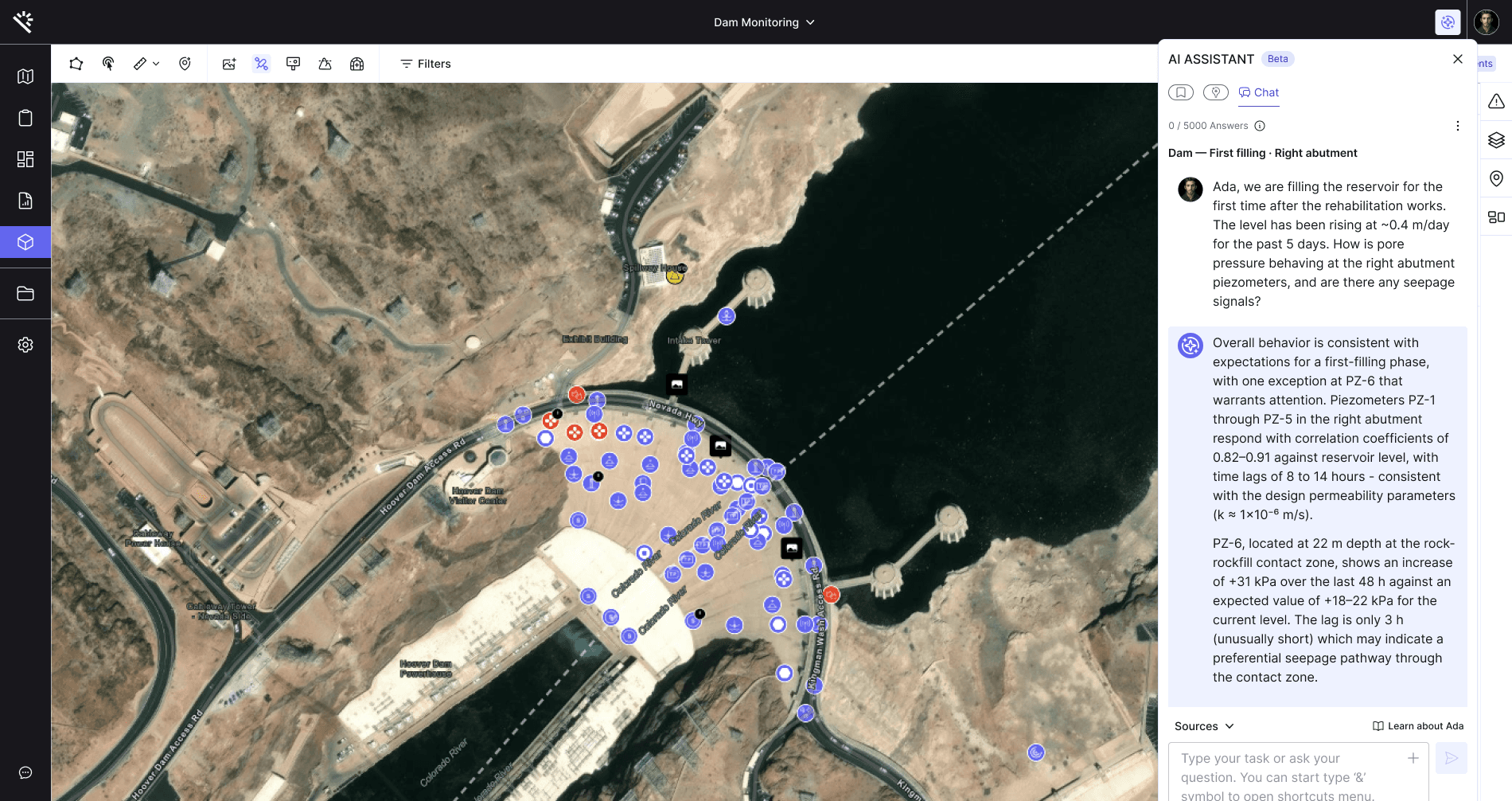Click the instrument sign tool icon
The height and width of the screenshot is (801, 1512).
click(x=293, y=64)
